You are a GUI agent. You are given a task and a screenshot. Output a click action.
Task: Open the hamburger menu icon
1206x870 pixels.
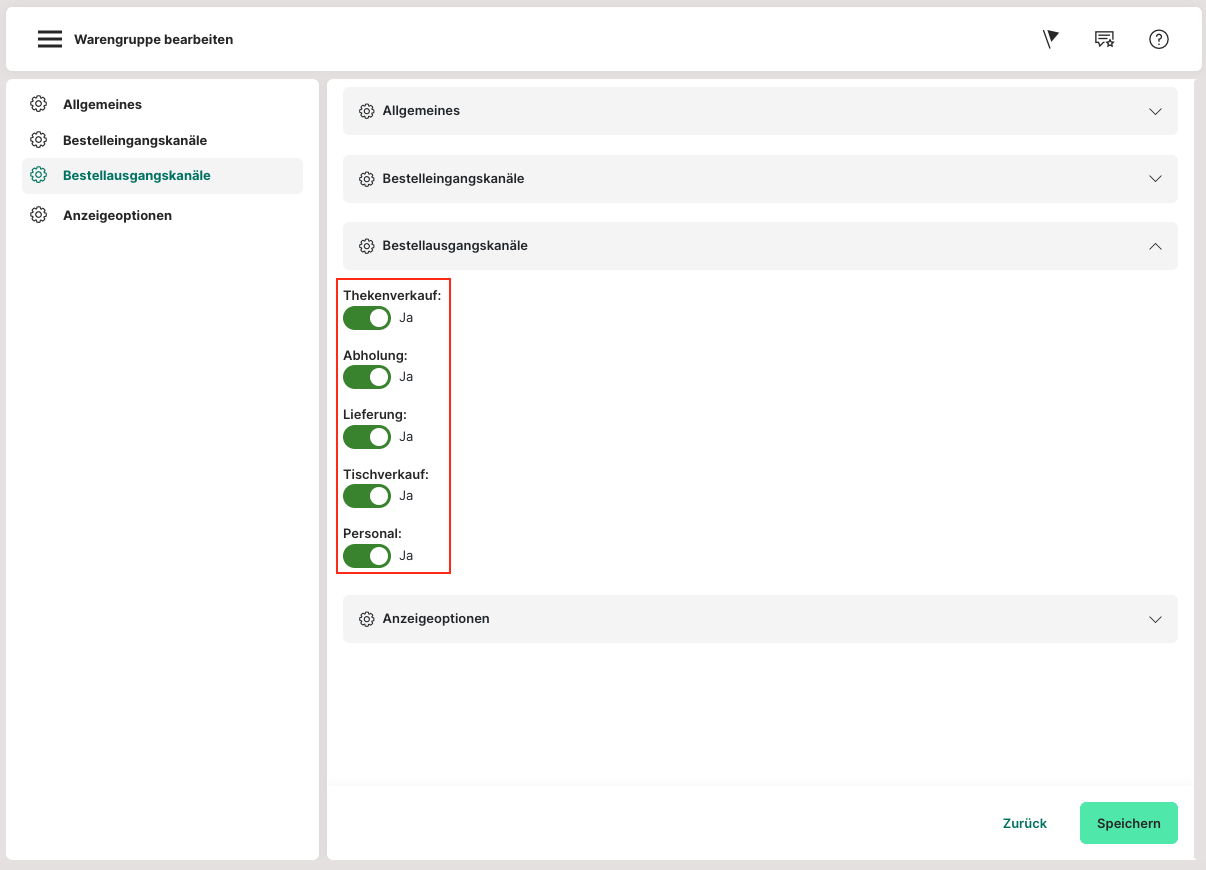(x=50, y=40)
